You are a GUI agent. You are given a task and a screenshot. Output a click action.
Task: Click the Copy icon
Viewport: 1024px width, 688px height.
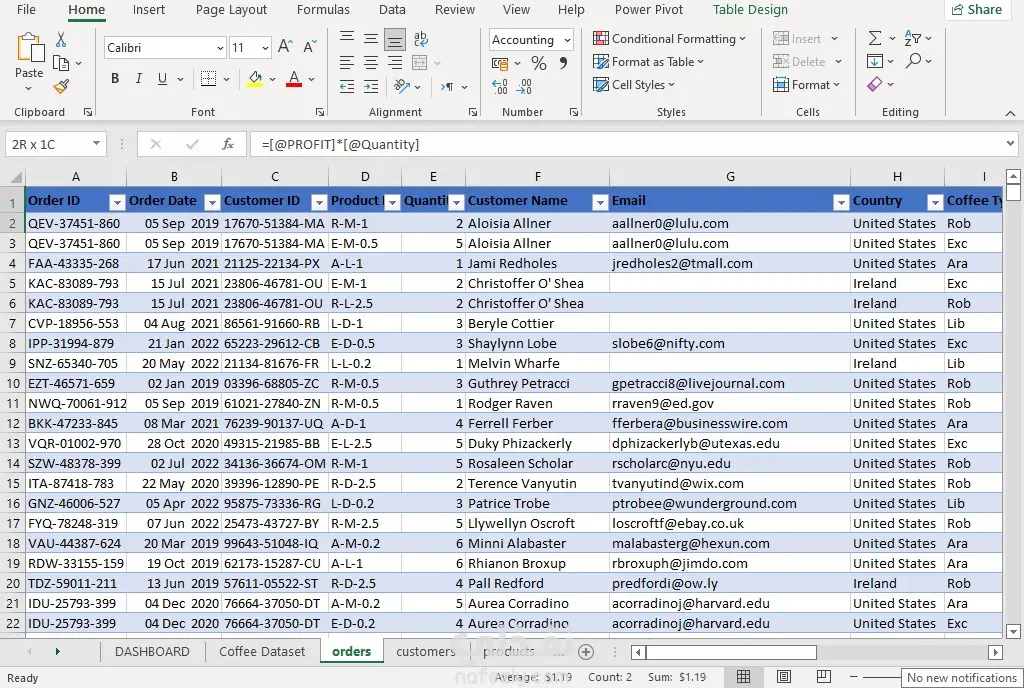61,63
